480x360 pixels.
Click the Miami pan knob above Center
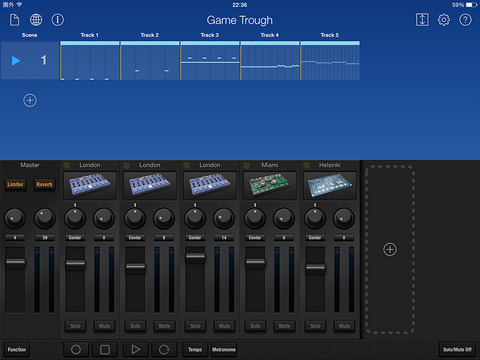point(255,218)
